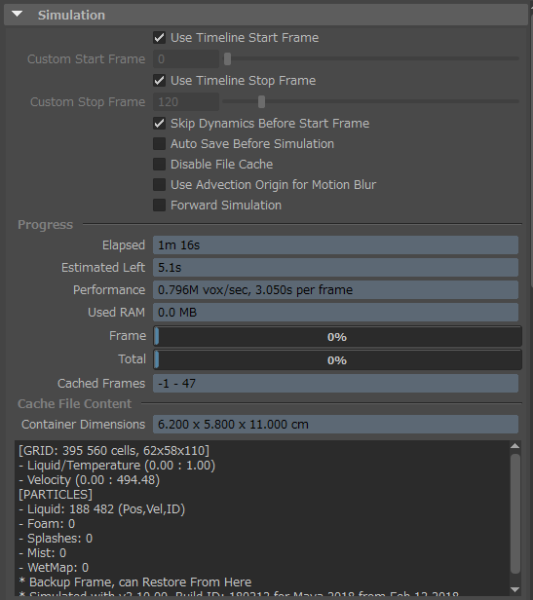Click the Estimated Left field

click(336, 267)
